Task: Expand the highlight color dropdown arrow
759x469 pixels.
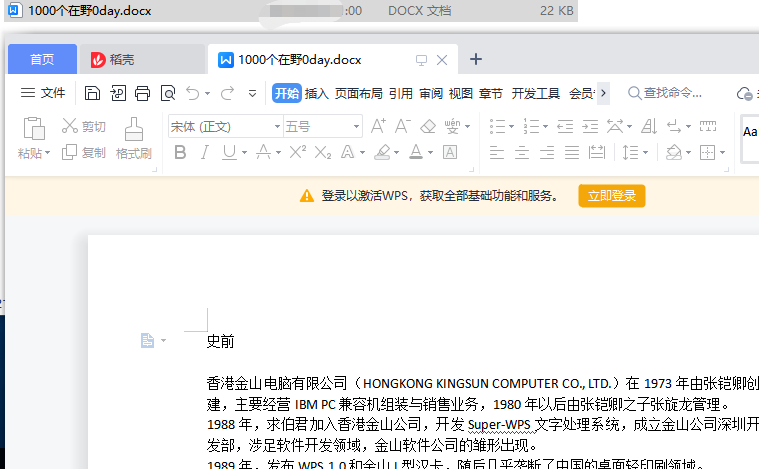Action: coord(396,153)
